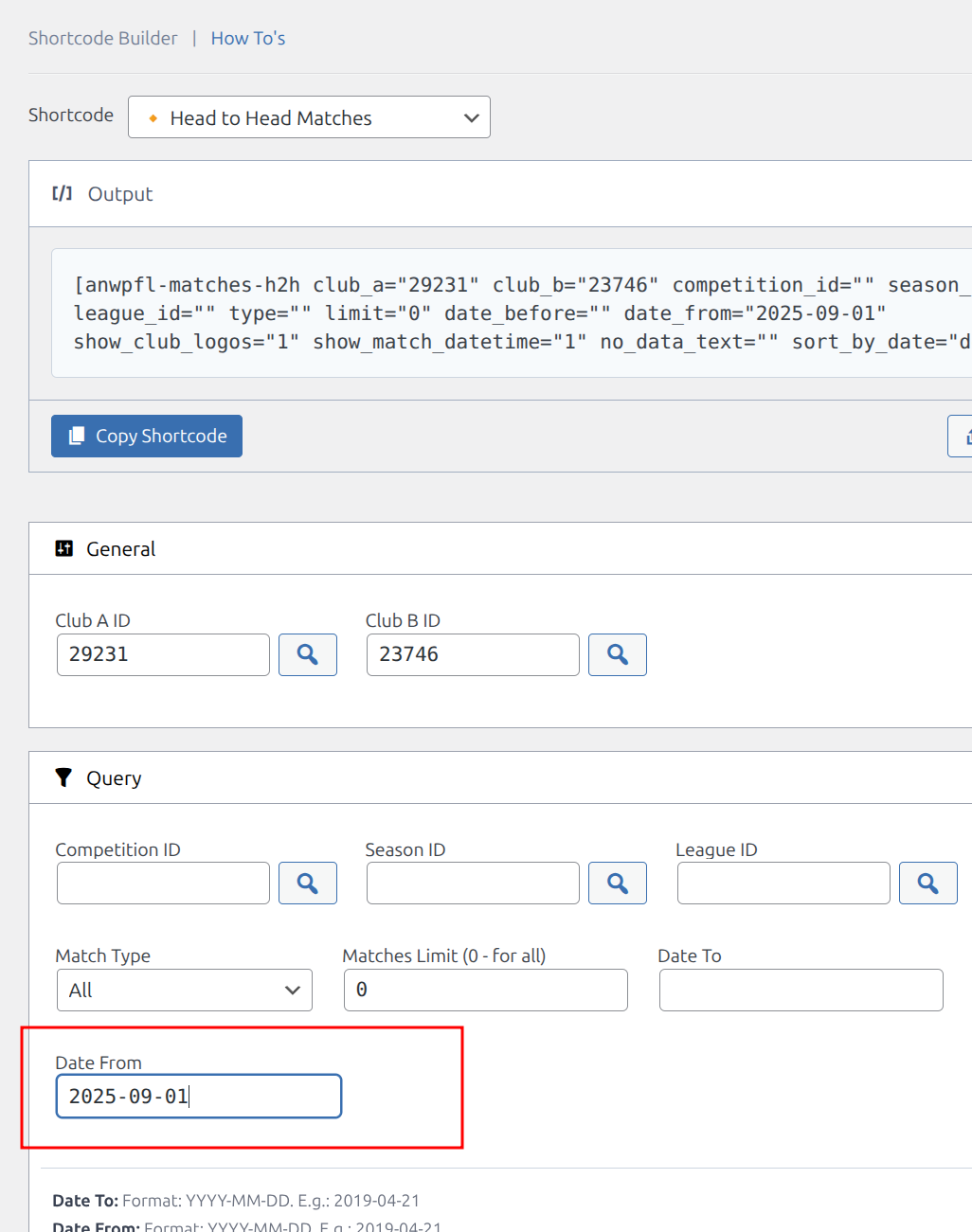Screen dimensions: 972x1232
Task: Click the Query filter funnel icon
Action: pos(63,777)
